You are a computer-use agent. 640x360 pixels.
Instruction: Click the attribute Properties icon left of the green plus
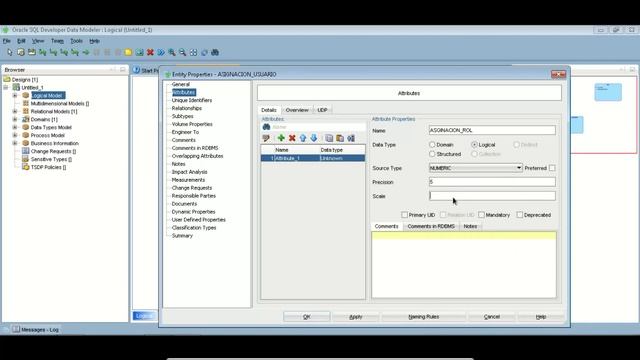coord(266,138)
